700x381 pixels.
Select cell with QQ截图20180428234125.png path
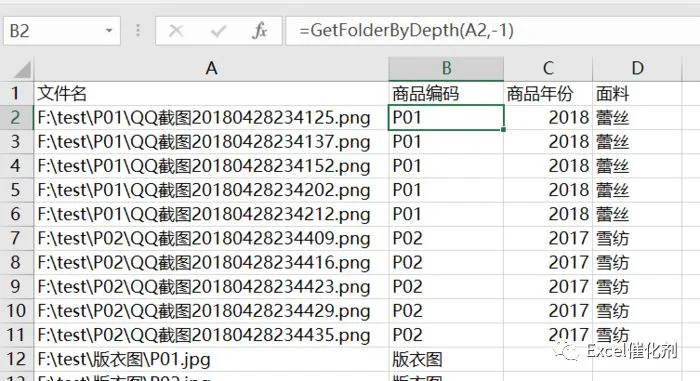(x=211, y=117)
